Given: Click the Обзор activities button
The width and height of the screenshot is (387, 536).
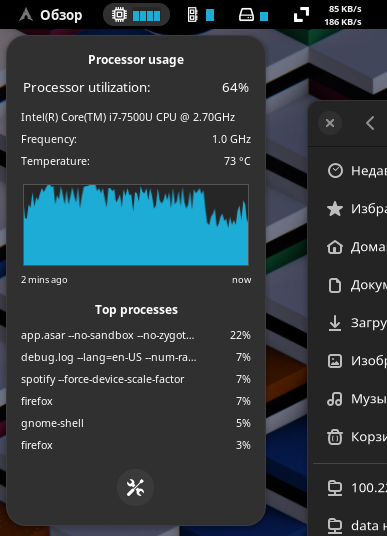Looking at the screenshot, I should (61, 15).
